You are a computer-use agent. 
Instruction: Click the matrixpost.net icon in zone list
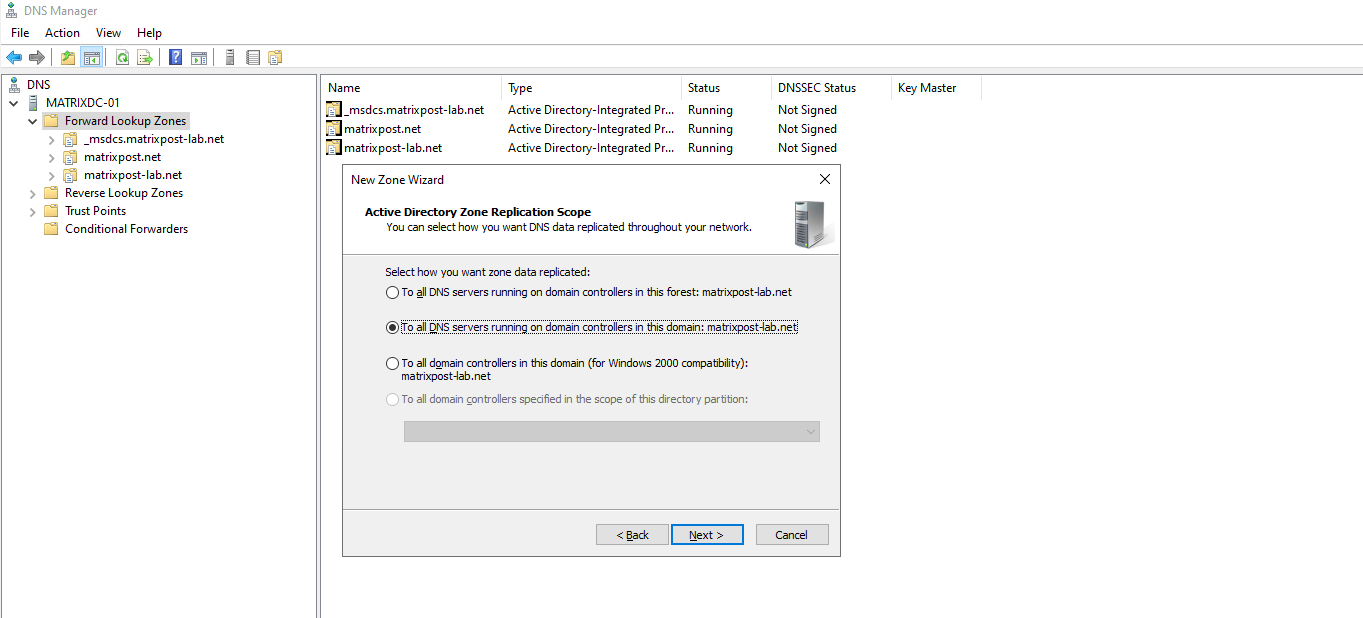[334, 129]
